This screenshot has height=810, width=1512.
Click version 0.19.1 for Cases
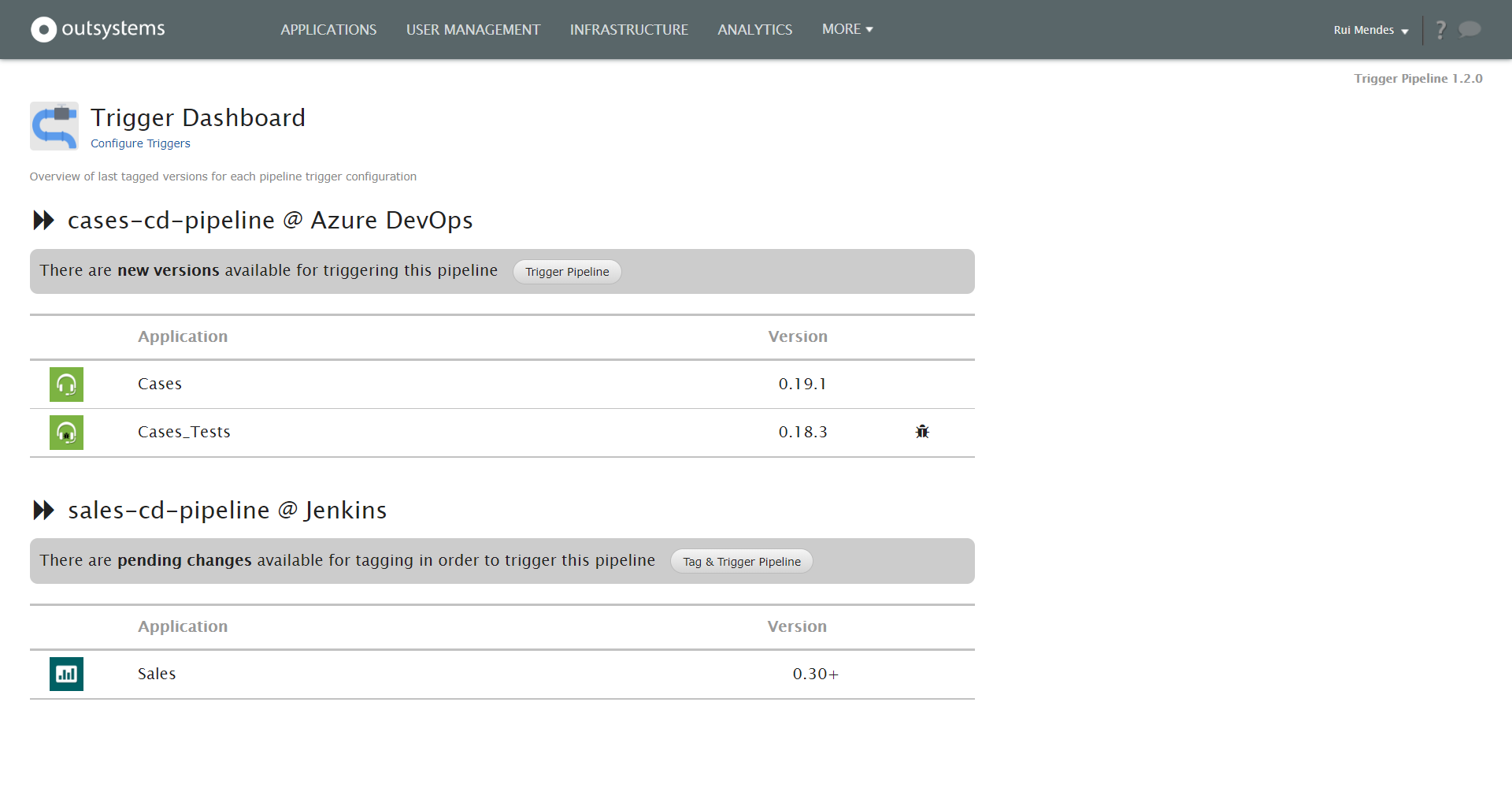[x=802, y=384]
